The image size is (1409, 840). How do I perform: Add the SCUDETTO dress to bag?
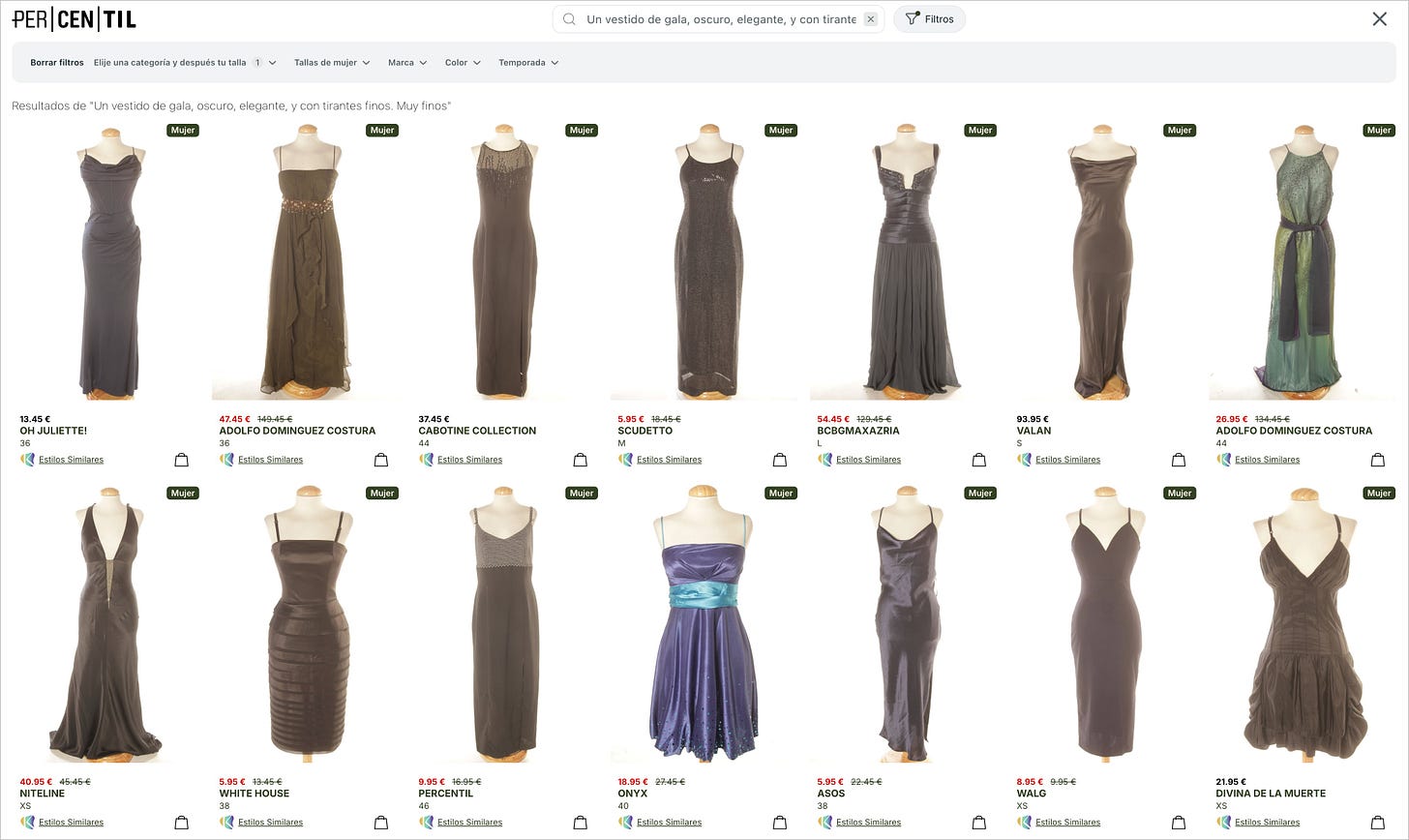point(780,460)
